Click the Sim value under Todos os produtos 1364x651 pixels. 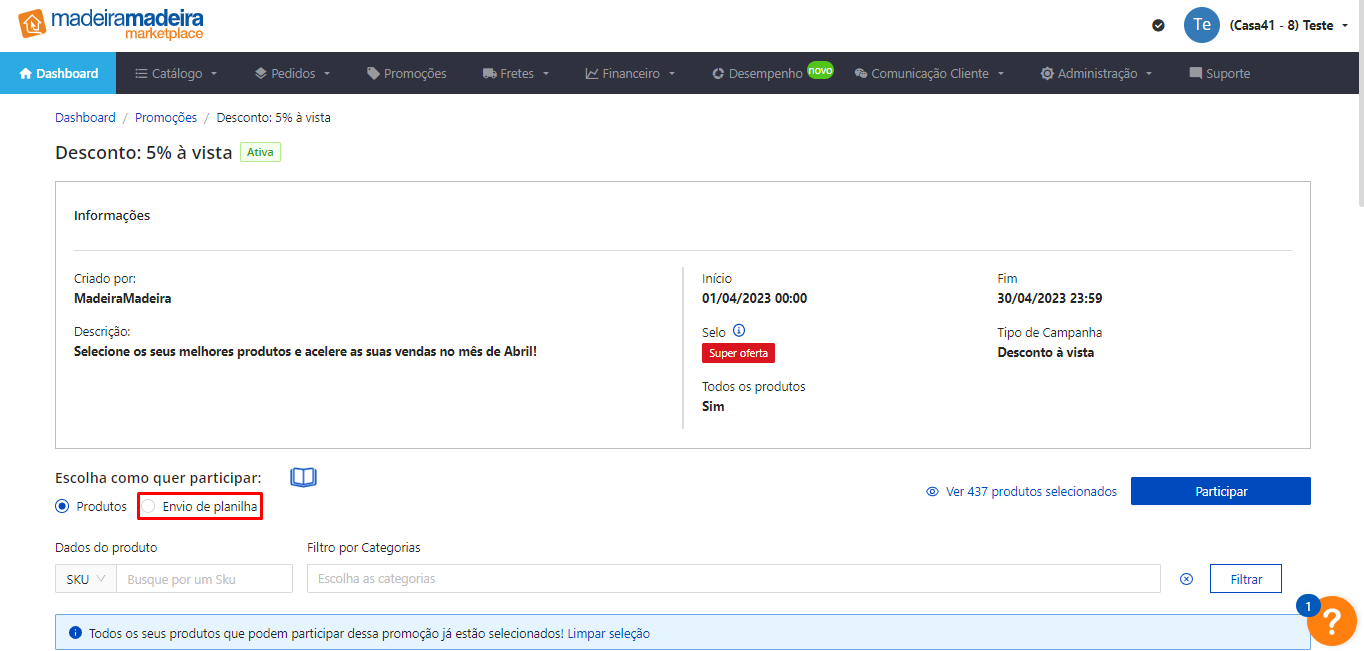(x=713, y=407)
